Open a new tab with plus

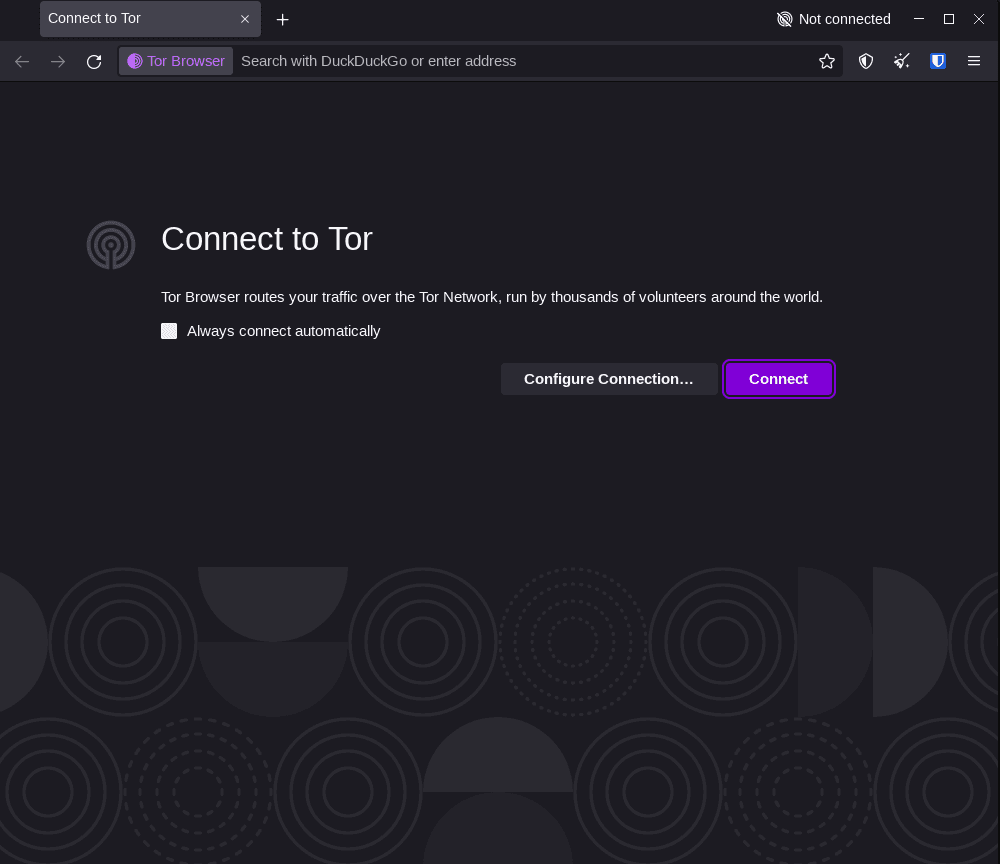[283, 20]
